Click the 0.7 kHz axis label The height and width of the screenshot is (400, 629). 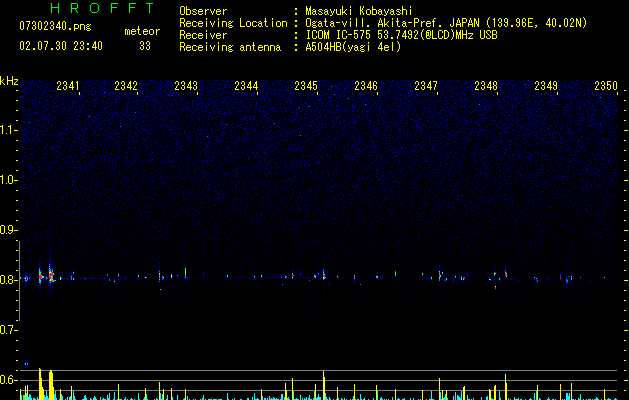8,330
